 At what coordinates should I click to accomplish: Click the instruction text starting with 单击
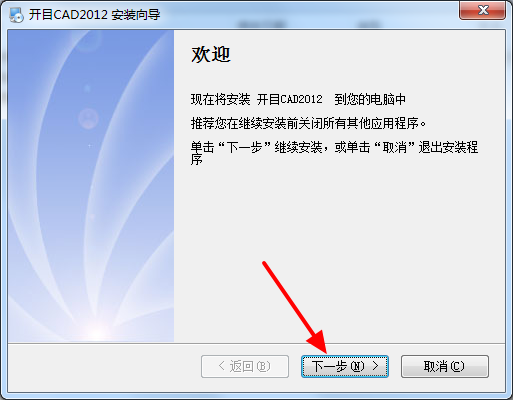coord(334,153)
